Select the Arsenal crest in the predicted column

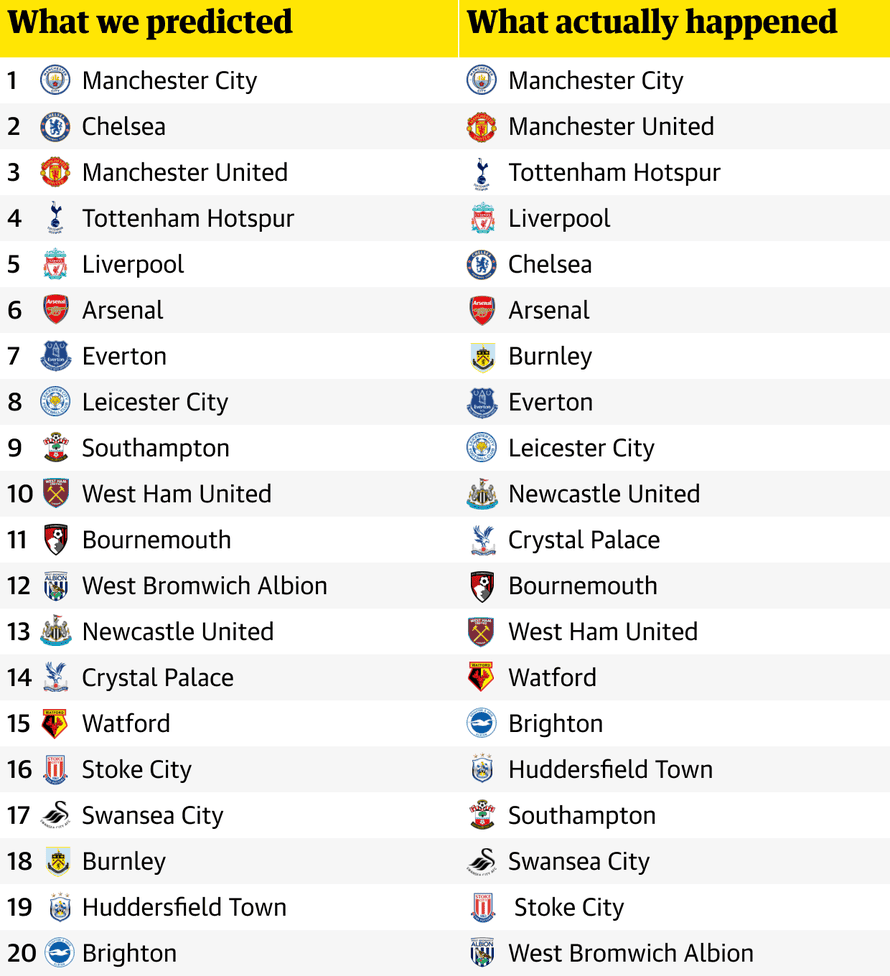55,311
